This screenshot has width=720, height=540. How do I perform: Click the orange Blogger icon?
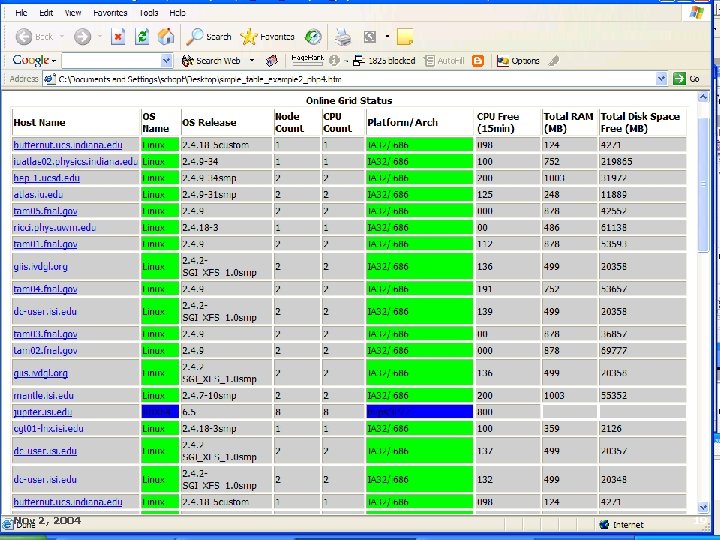[x=478, y=61]
